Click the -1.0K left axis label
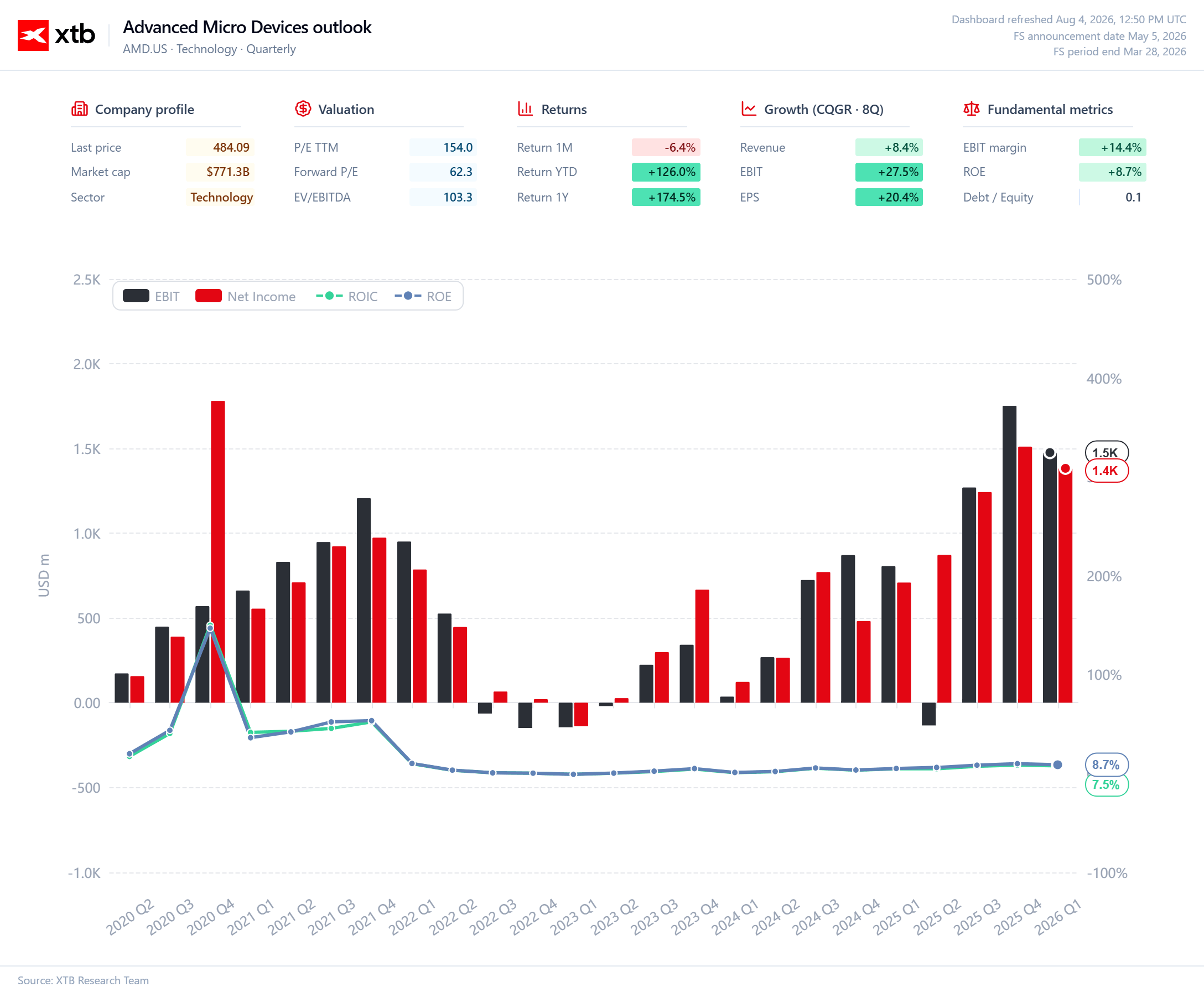This screenshot has height=992, width=1204. pos(84,872)
